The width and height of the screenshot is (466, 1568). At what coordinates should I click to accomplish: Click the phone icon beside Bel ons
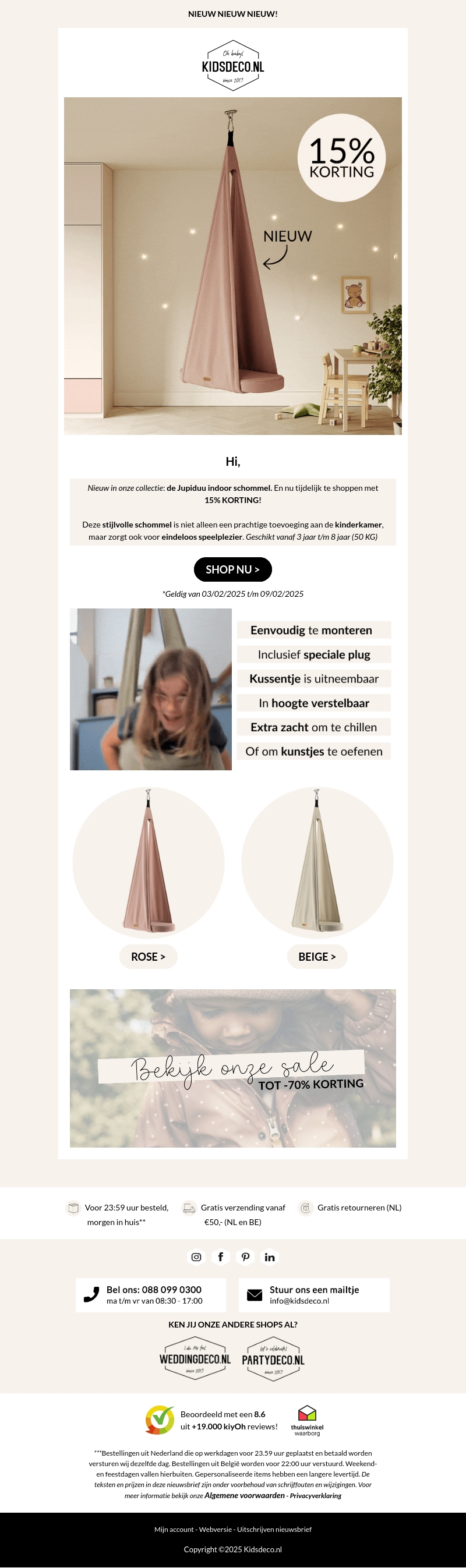point(91,1295)
